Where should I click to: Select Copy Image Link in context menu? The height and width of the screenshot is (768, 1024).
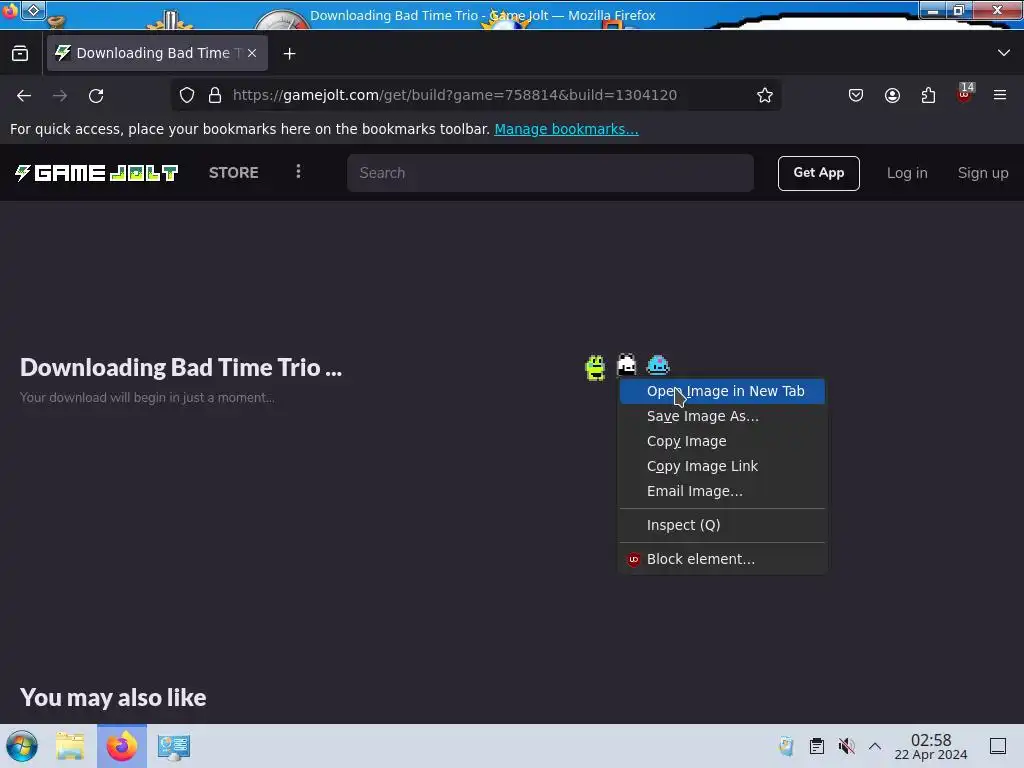(x=722, y=466)
